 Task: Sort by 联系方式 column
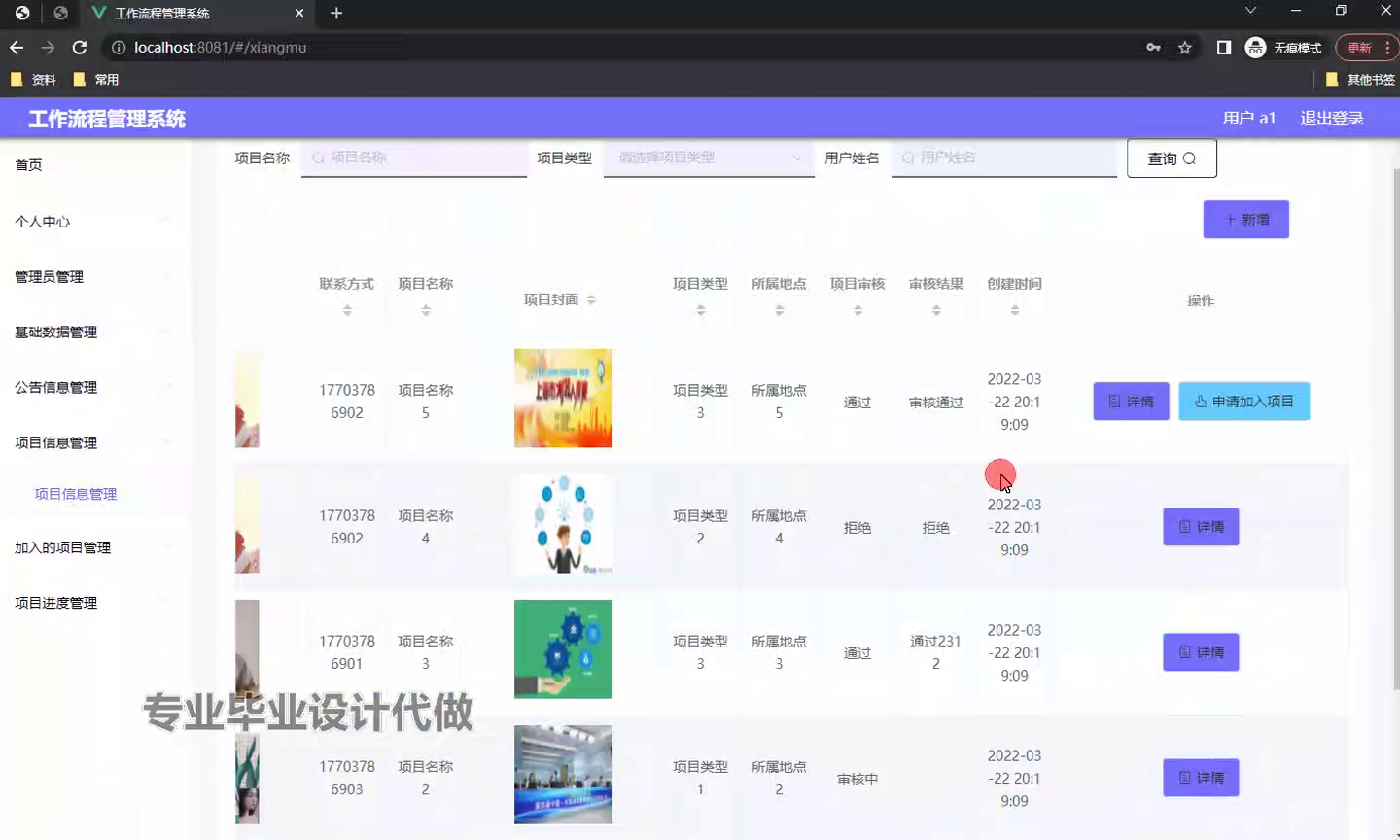347,310
